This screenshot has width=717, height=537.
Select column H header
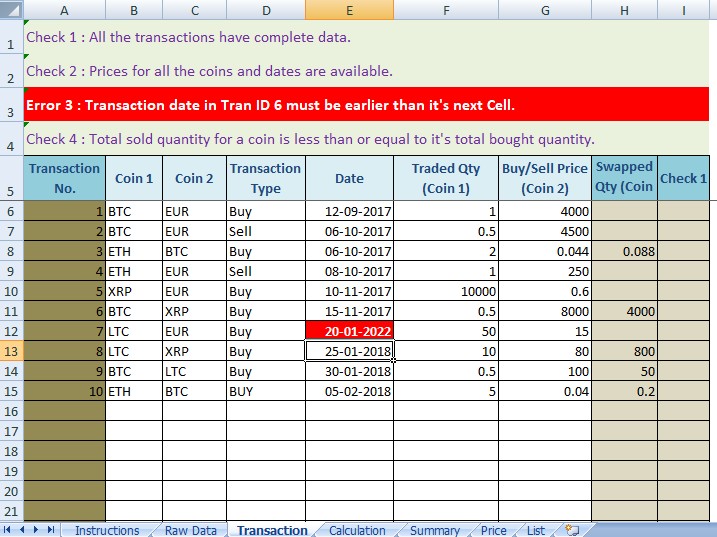pyautogui.click(x=625, y=10)
